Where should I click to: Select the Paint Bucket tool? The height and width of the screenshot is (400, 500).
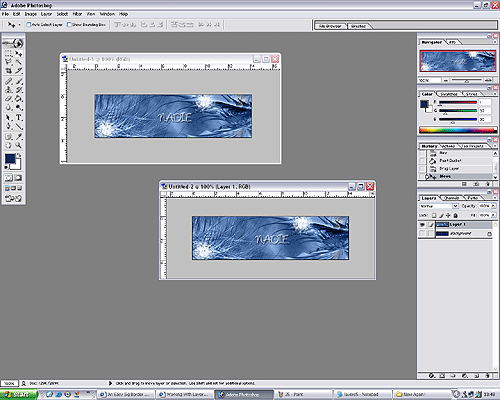click(x=19, y=99)
